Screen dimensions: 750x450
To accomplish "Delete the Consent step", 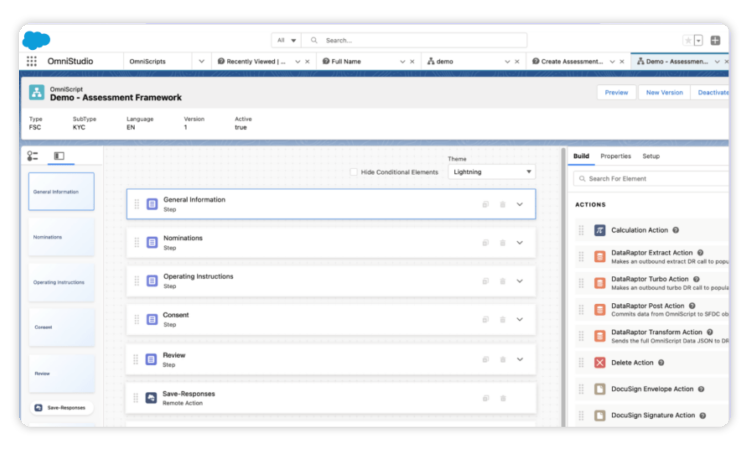I will coord(503,319).
